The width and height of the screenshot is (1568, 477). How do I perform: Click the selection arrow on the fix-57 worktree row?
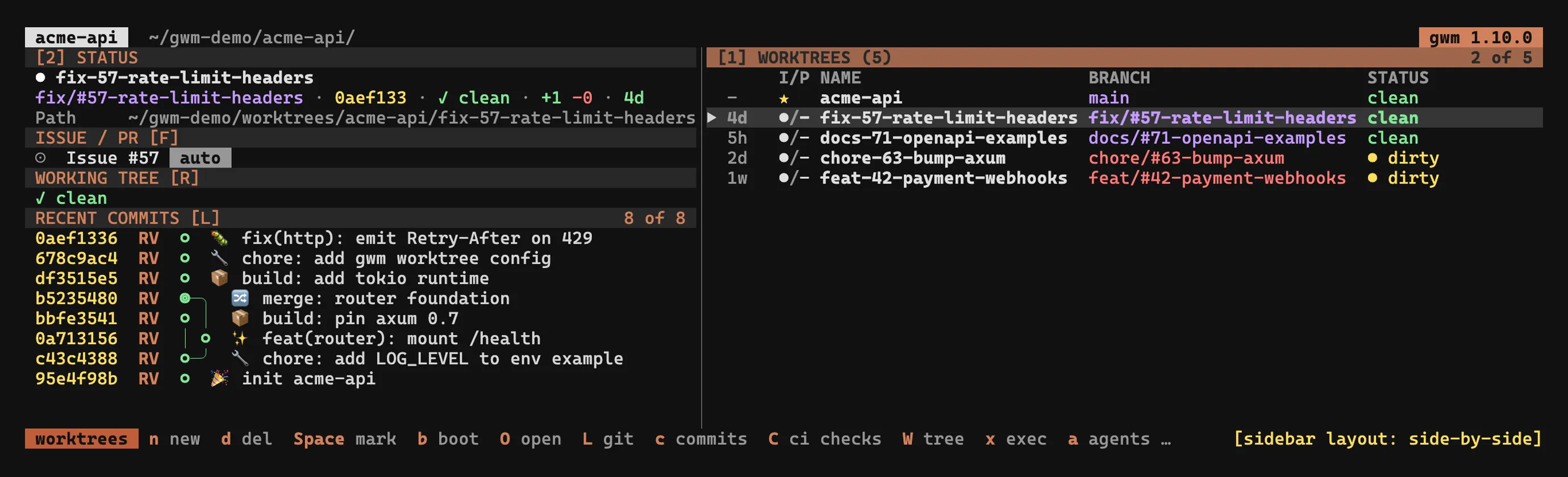(x=711, y=118)
